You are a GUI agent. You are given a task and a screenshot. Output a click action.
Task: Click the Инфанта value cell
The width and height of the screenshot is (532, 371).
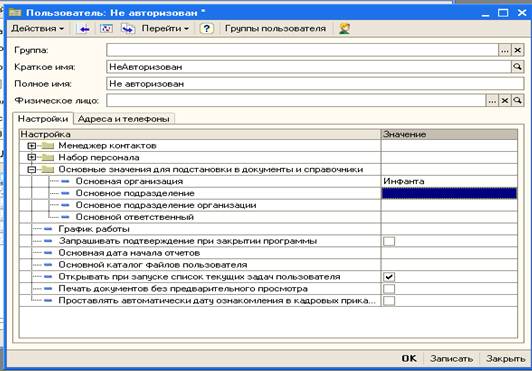pos(450,181)
